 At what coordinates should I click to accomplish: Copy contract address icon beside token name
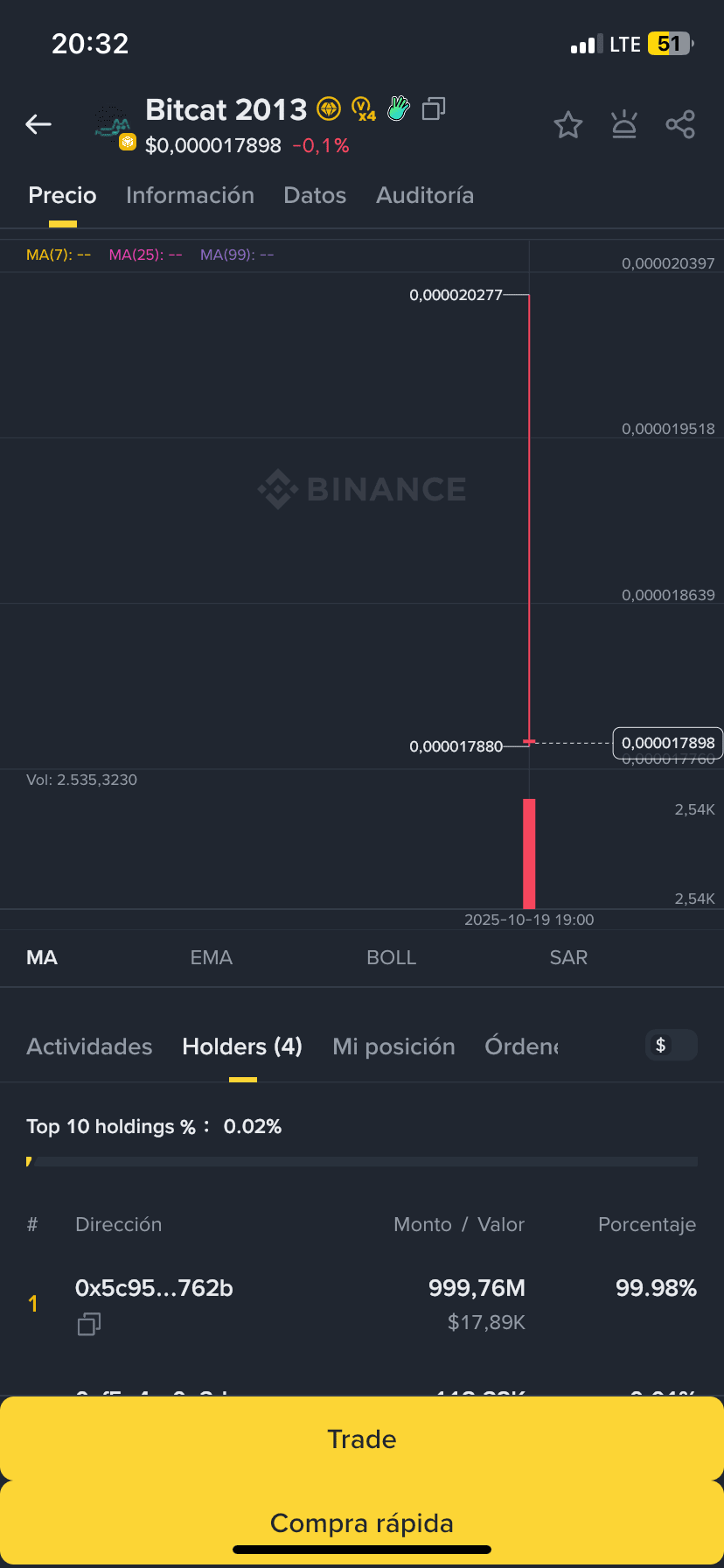pyautogui.click(x=434, y=109)
